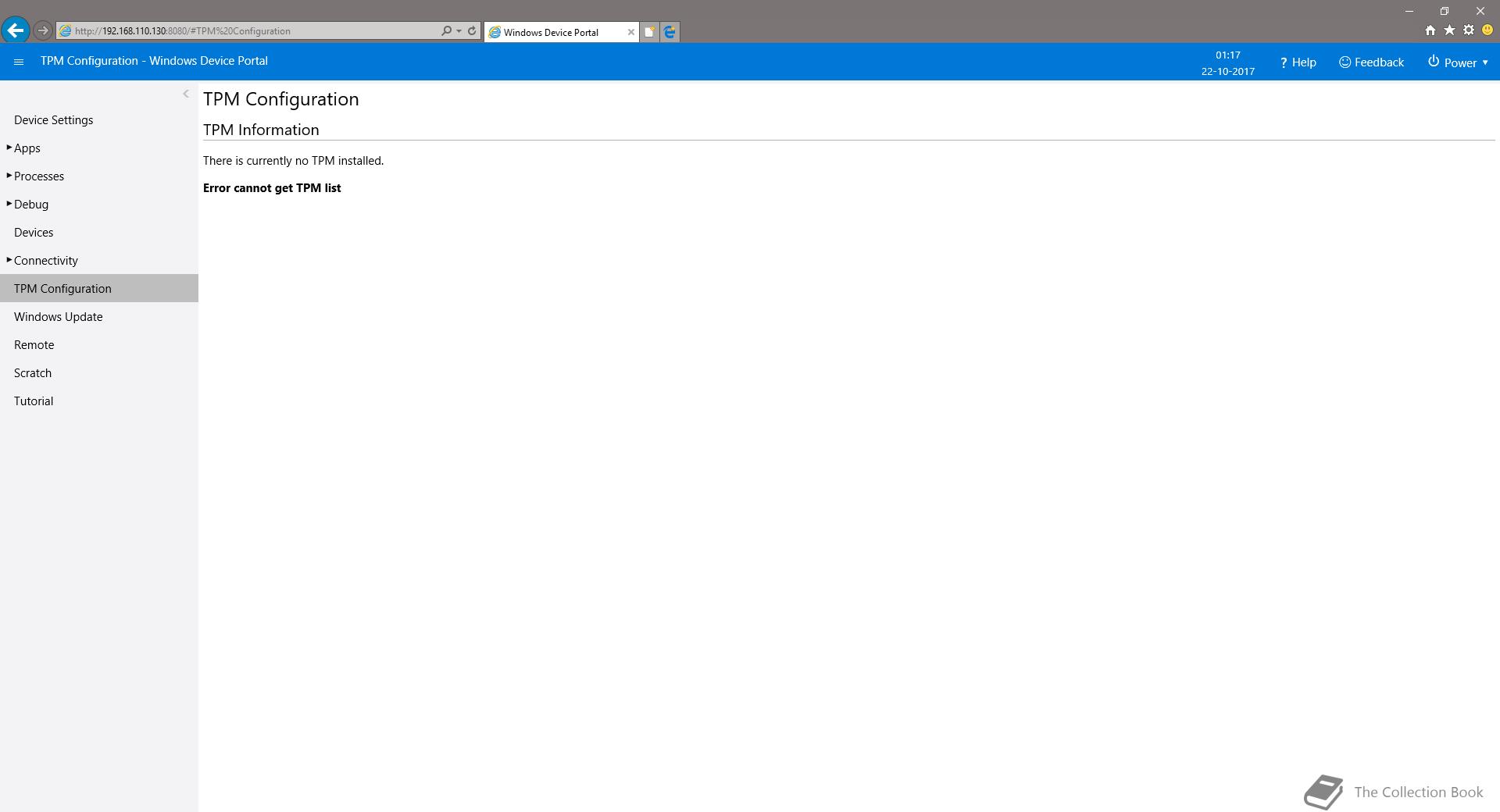
Task: Open a new browser tab
Action: point(649,32)
